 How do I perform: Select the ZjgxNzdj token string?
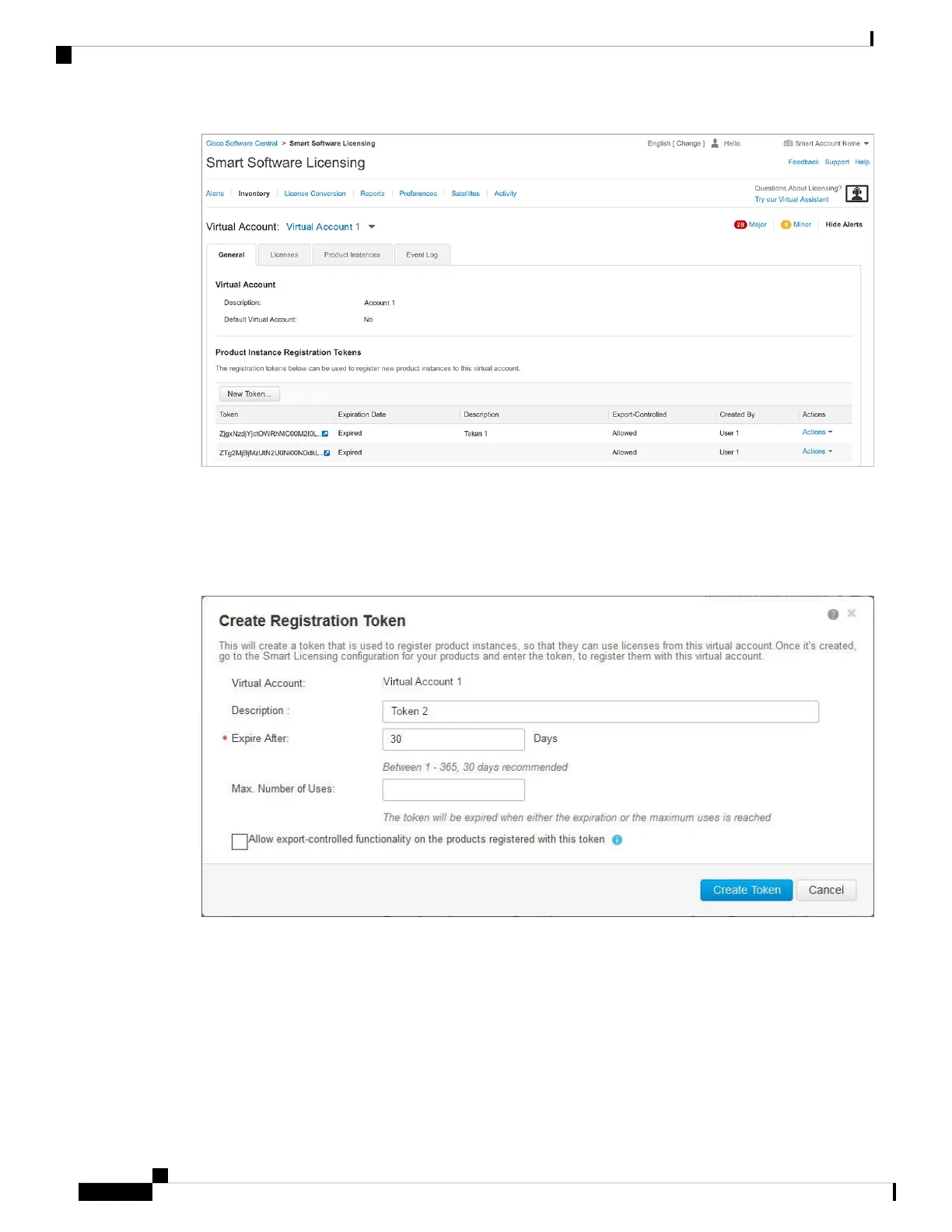tap(269, 434)
